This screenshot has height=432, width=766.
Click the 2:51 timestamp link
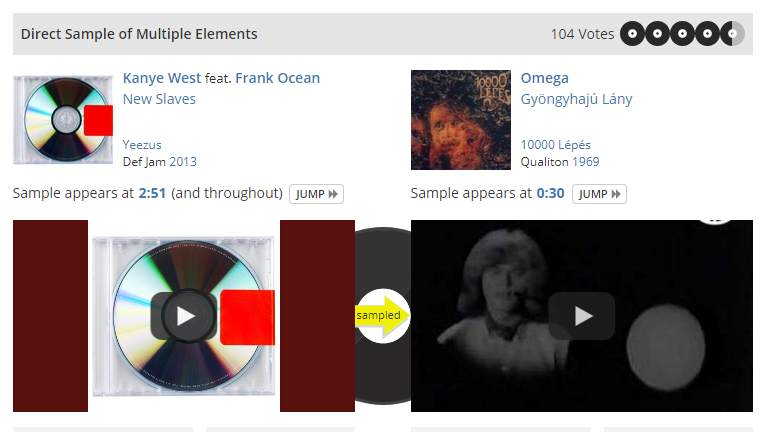(152, 194)
